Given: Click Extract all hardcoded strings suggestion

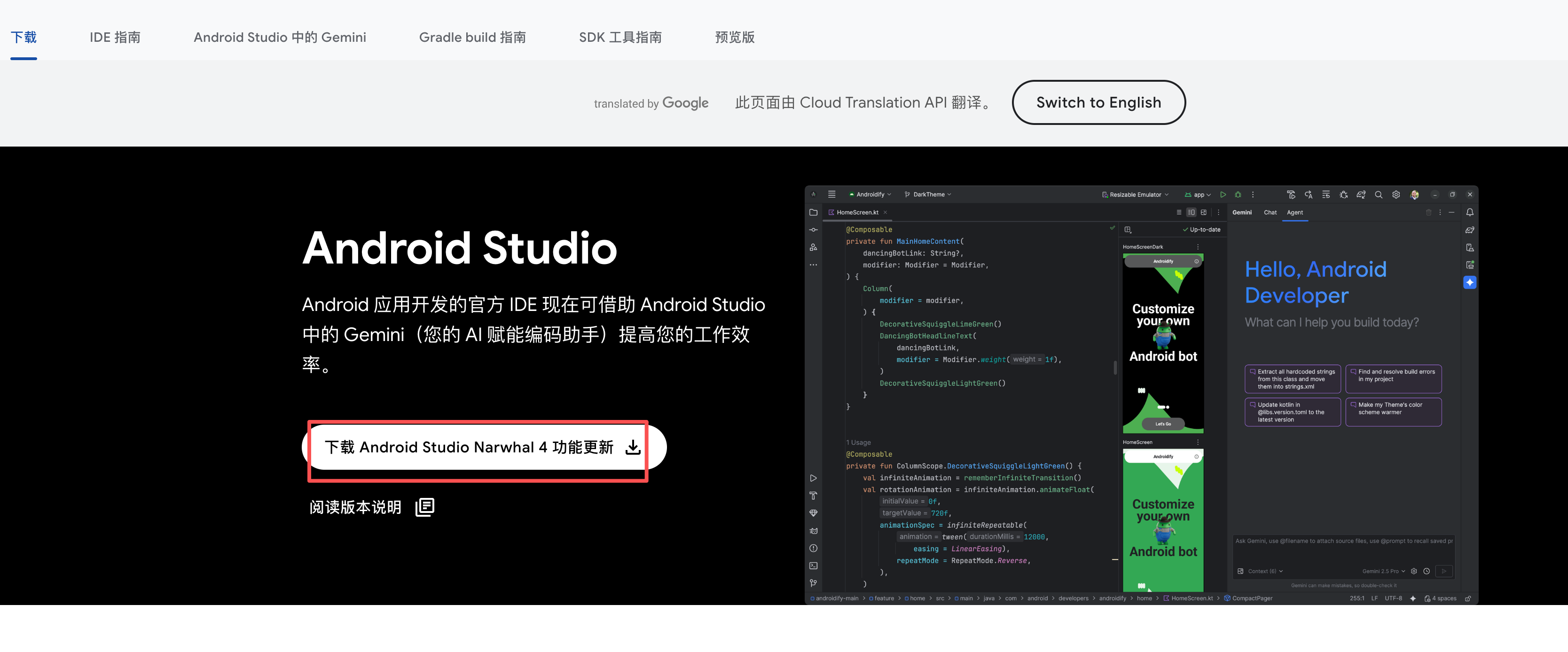Looking at the screenshot, I should (1292, 379).
